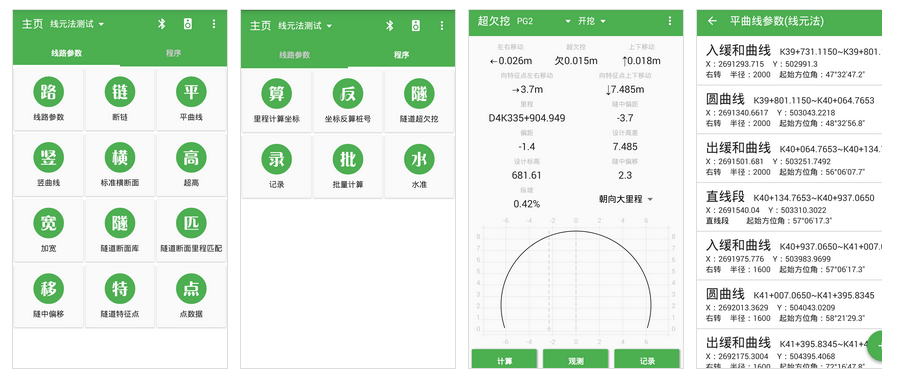Tap the floating add button
This screenshot has height=370, width=897.
pos(876,346)
